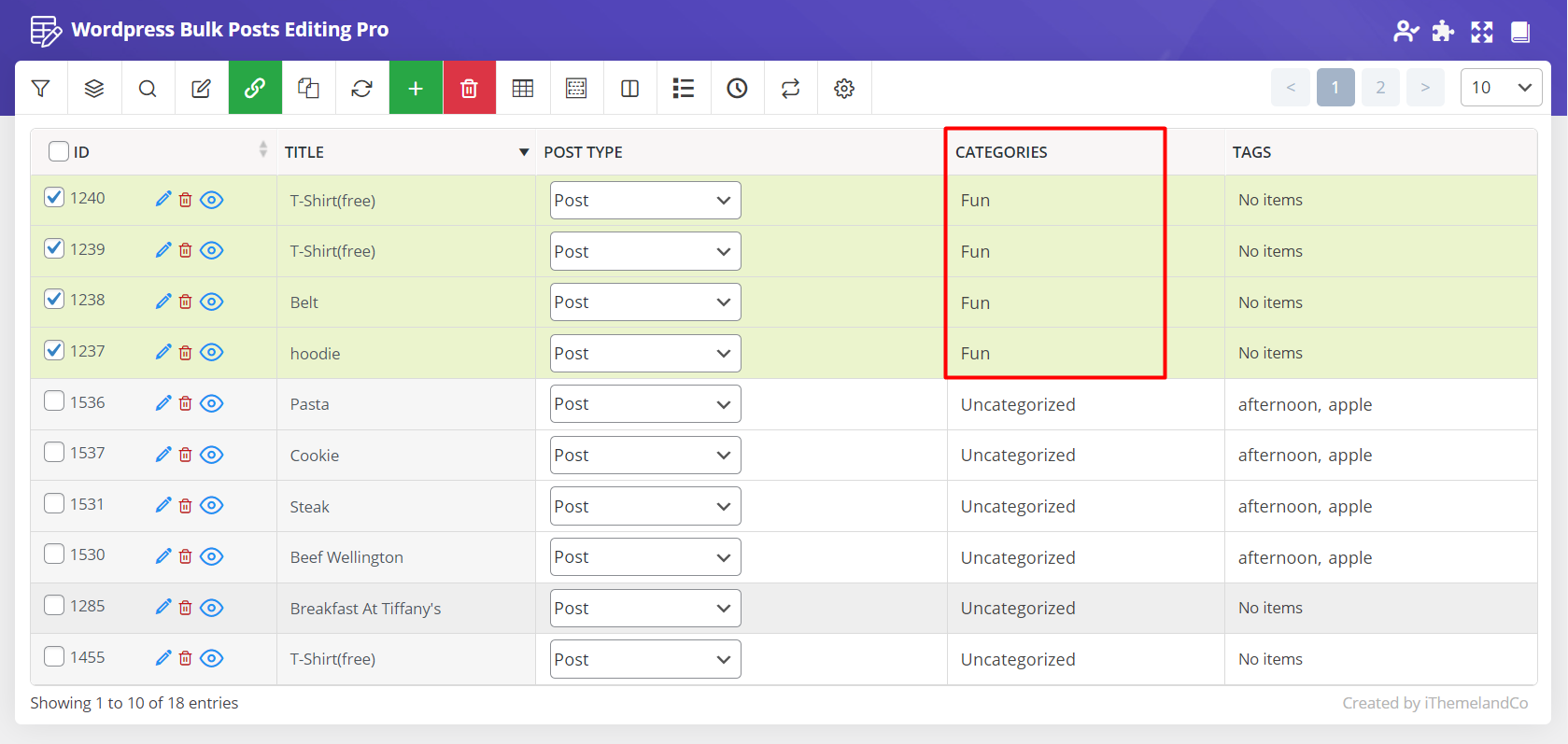Expand the rows-per-page dropdown showing 10
This screenshot has width=1568, height=744.
[1500, 88]
